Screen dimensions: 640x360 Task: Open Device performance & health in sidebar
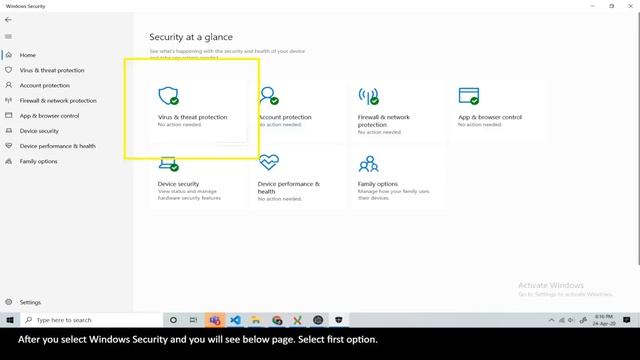58,146
